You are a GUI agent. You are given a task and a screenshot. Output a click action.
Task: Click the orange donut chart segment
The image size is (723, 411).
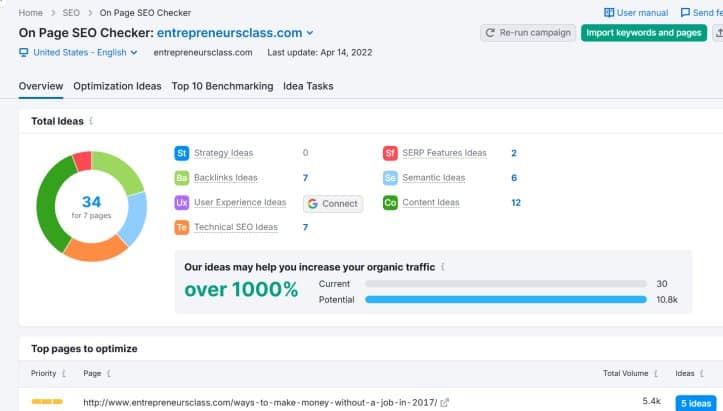[95, 250]
